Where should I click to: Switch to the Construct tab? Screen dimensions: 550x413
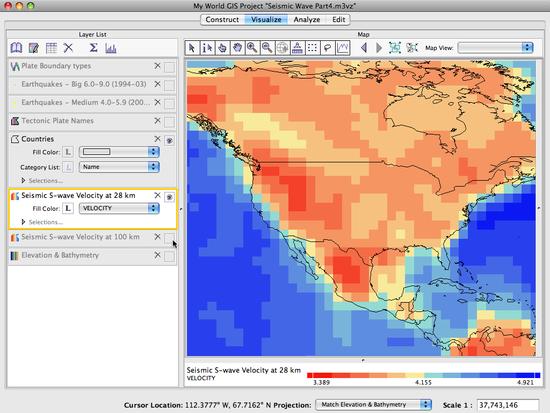pos(222,20)
